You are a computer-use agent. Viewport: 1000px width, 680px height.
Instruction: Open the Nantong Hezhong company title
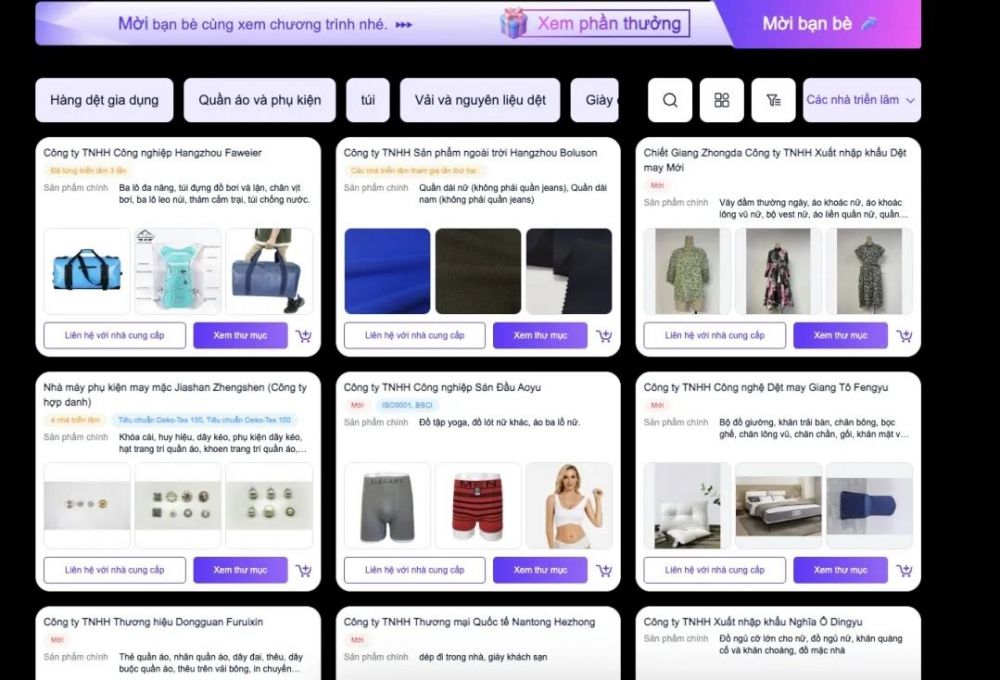click(x=469, y=622)
